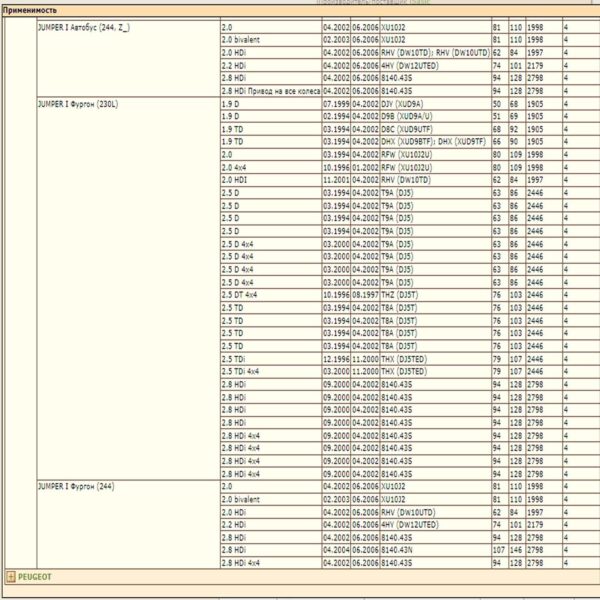Click the 2.5 DT 4x4 modification cell
Screen dimensions: 600x600
[271, 295]
